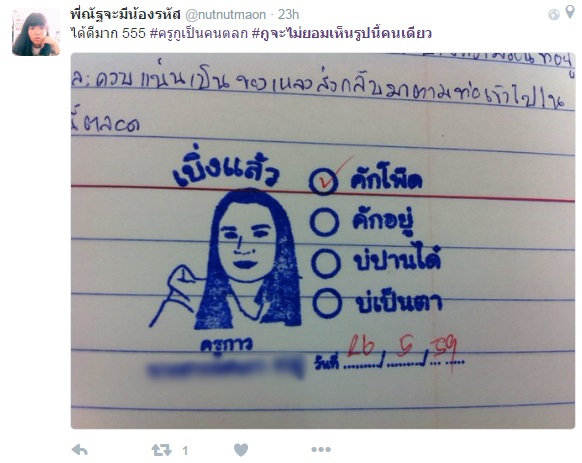Click the location pin icon
The width and height of the screenshot is (582, 463).
[x=570, y=12]
